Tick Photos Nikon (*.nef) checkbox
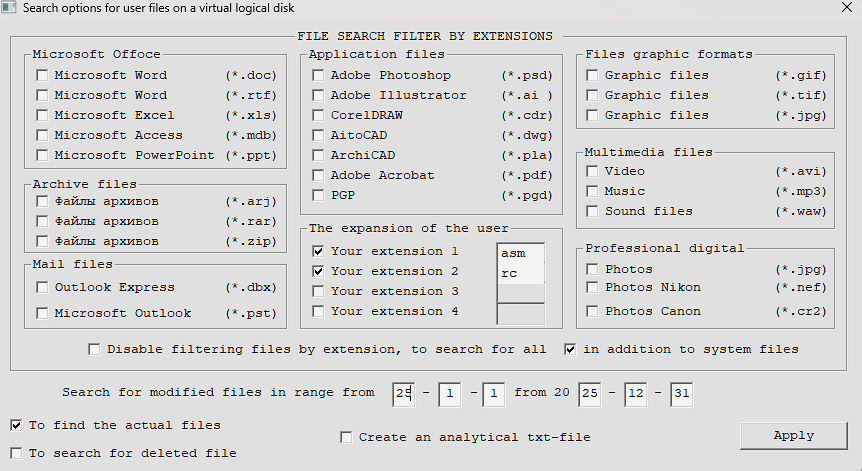The height and width of the screenshot is (471, 862). coord(592,287)
